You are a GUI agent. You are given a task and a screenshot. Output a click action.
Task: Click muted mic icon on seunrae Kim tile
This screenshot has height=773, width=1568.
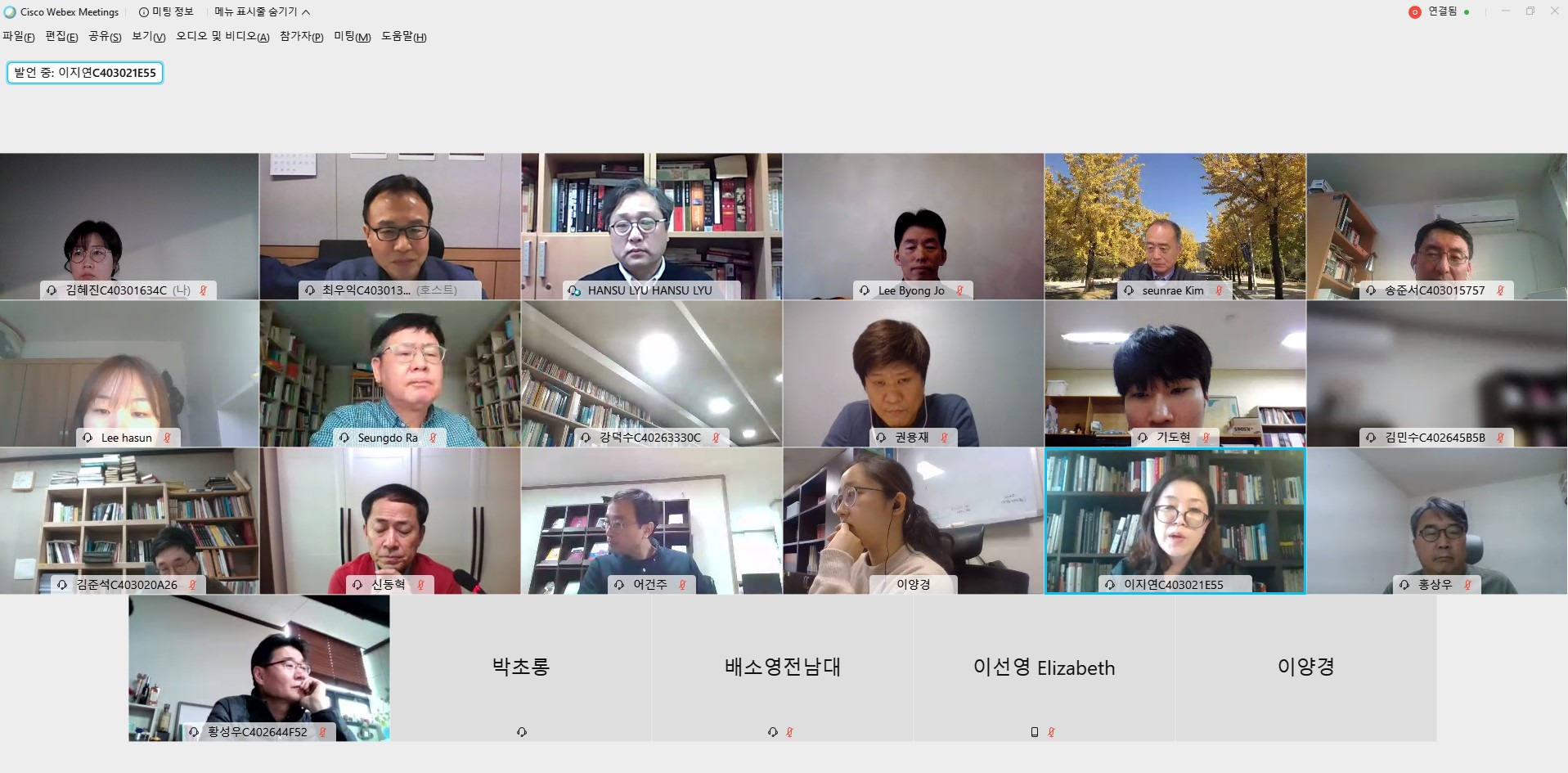click(x=1219, y=290)
